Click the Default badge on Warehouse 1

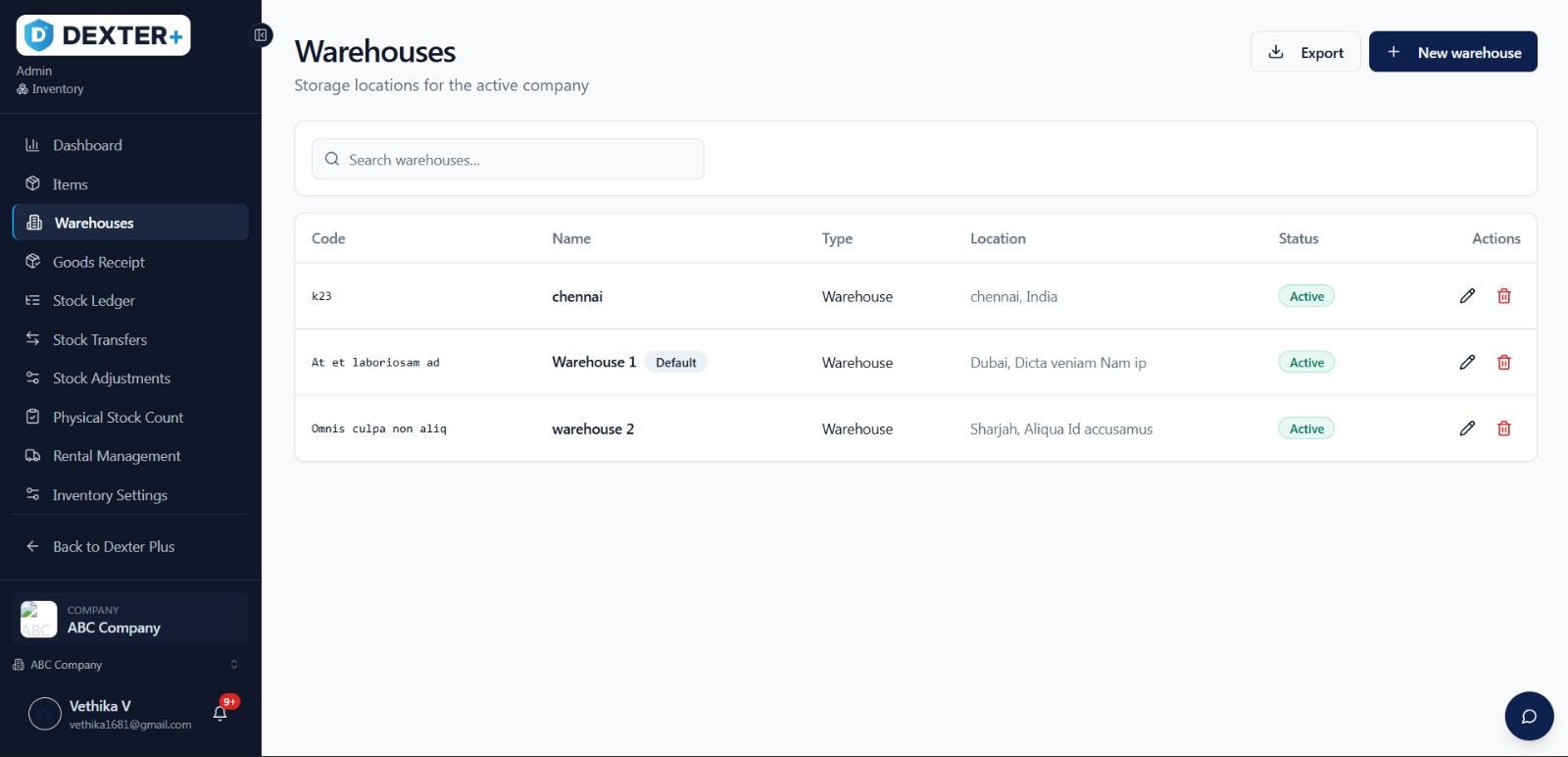pos(676,363)
